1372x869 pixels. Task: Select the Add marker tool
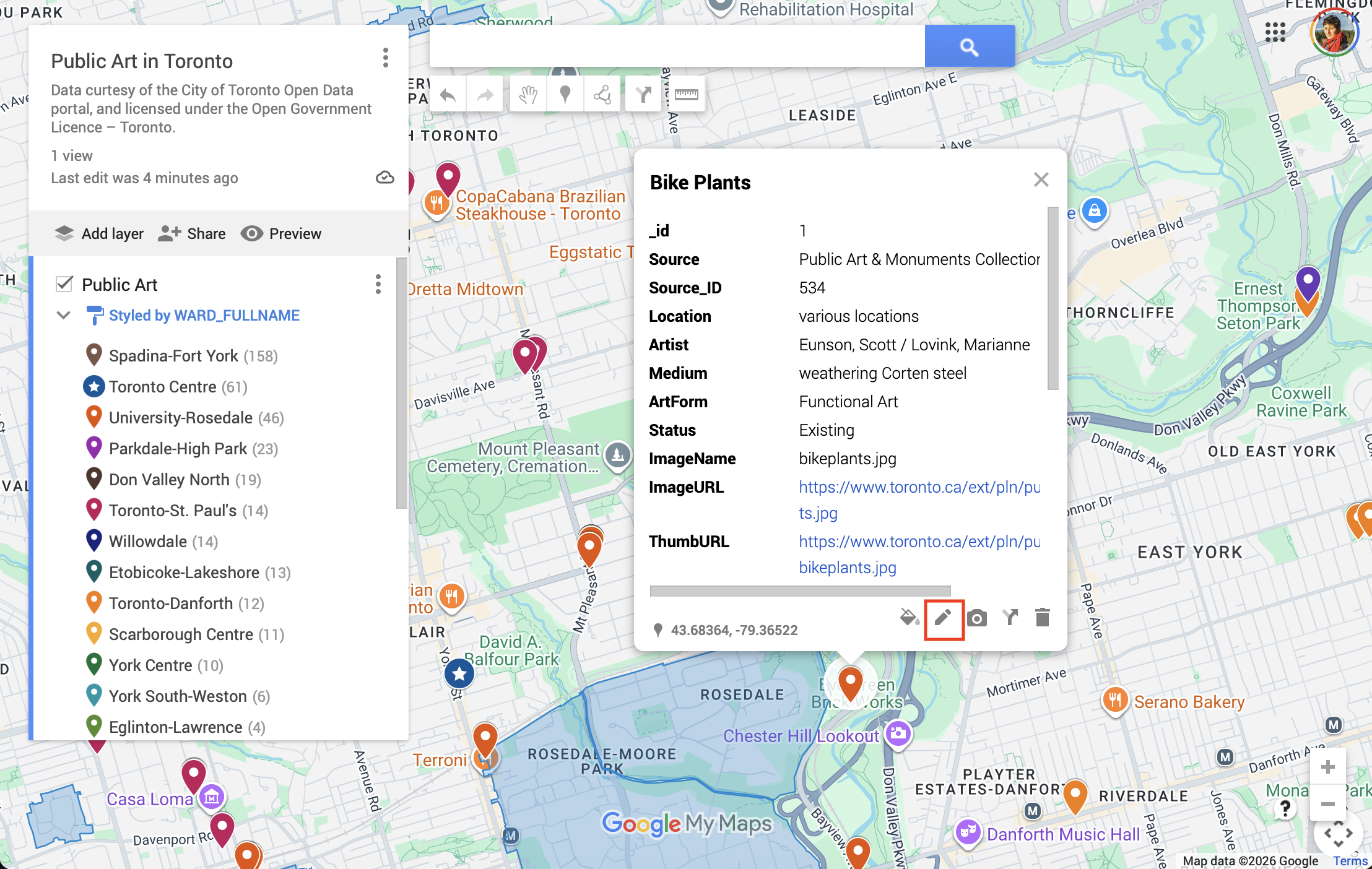click(565, 95)
